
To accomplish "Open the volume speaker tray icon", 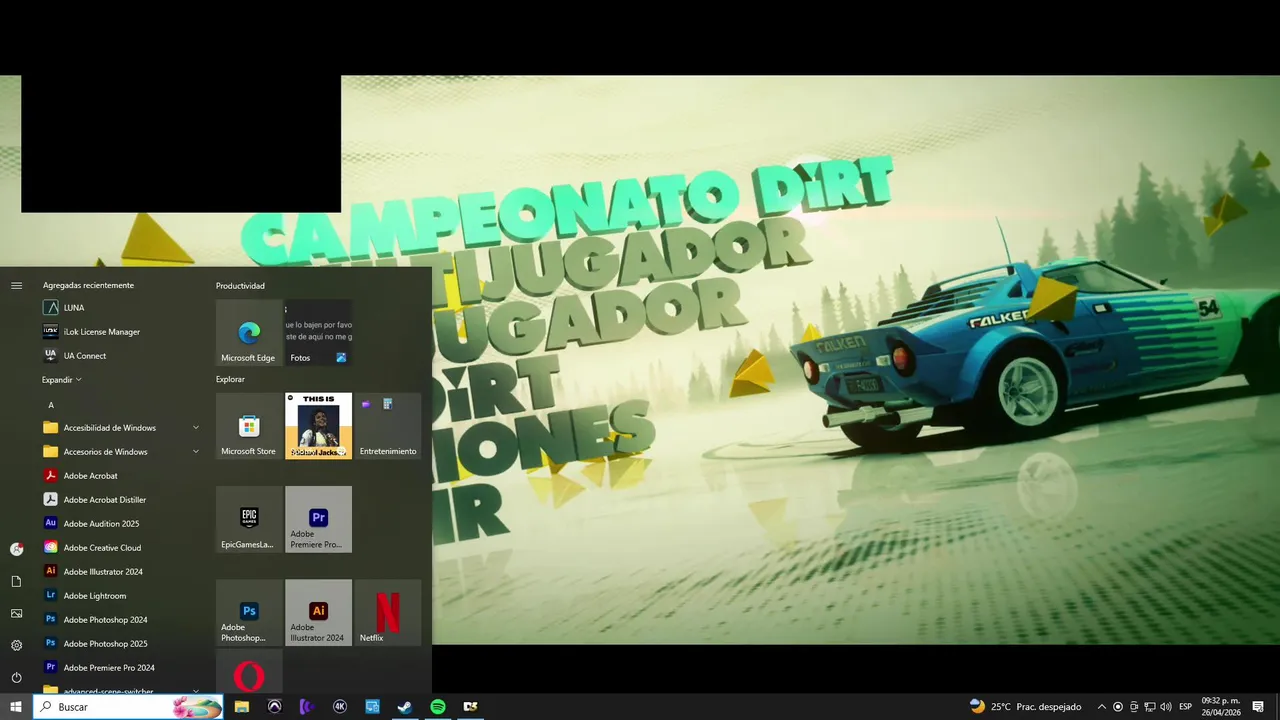I will tap(1166, 707).
